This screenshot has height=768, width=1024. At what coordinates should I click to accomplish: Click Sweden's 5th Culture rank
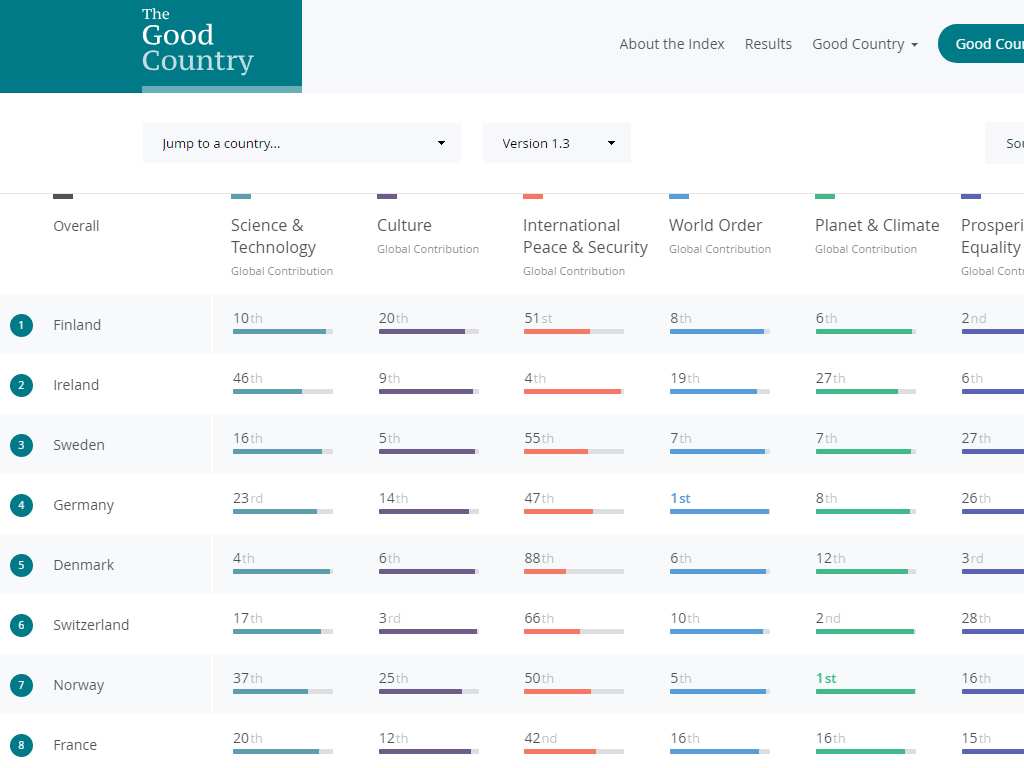pyautogui.click(x=389, y=438)
